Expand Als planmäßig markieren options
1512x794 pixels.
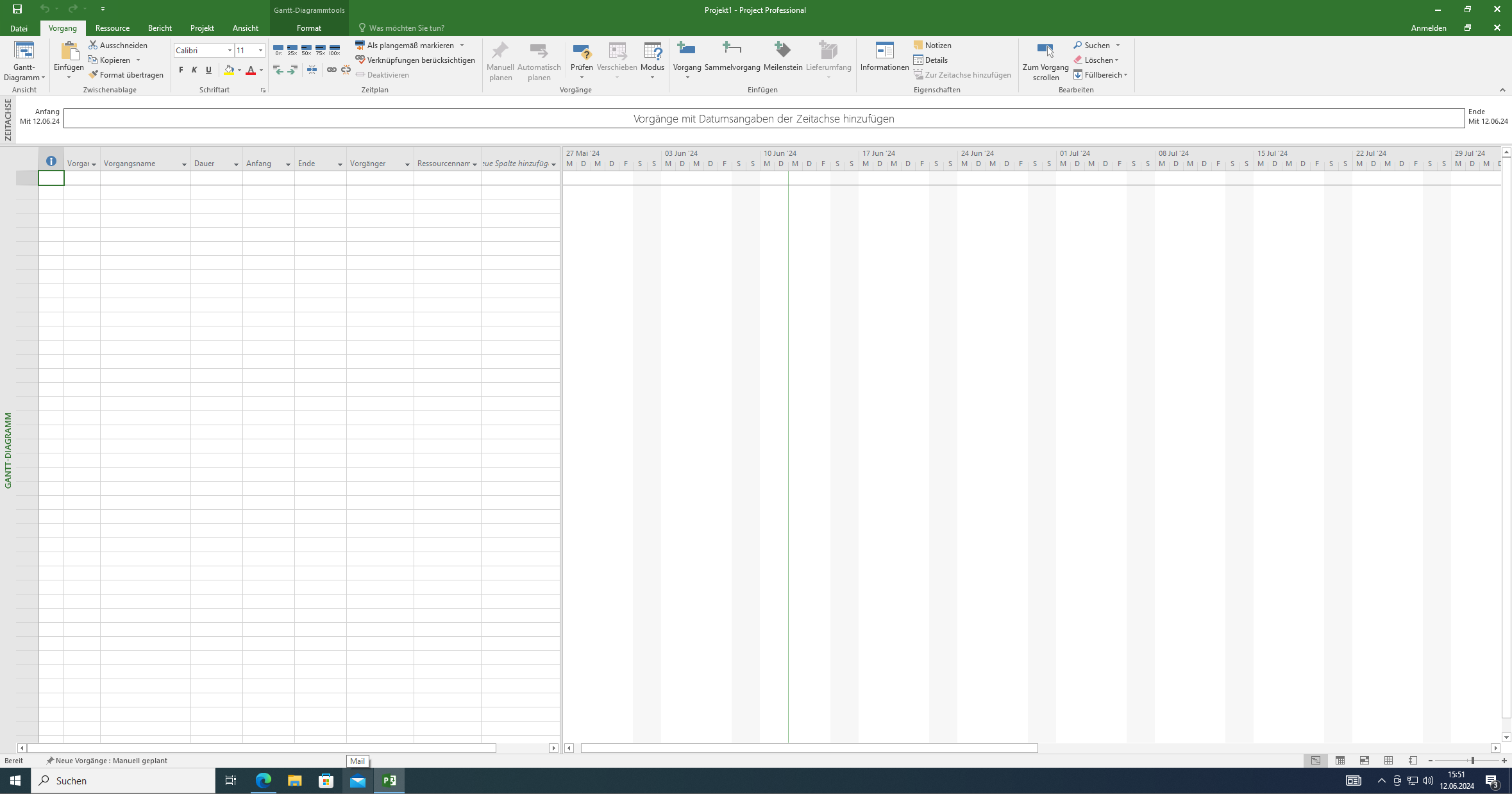(x=462, y=46)
